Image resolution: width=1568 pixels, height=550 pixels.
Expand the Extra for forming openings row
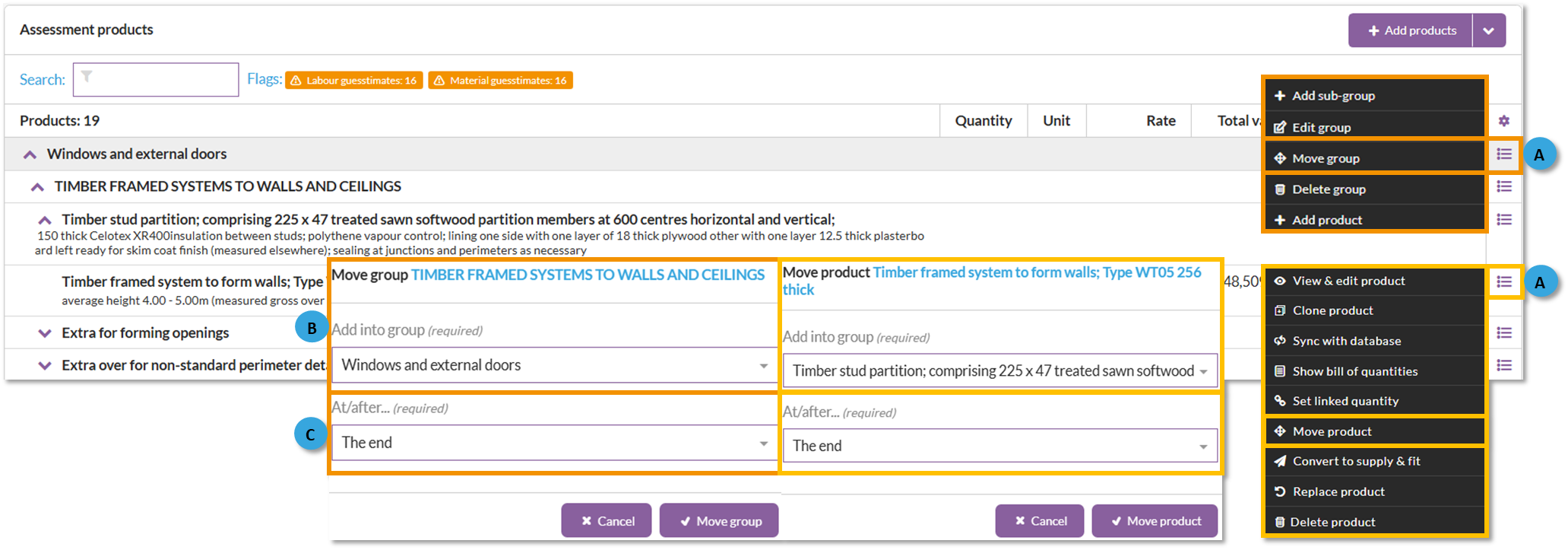tap(45, 333)
